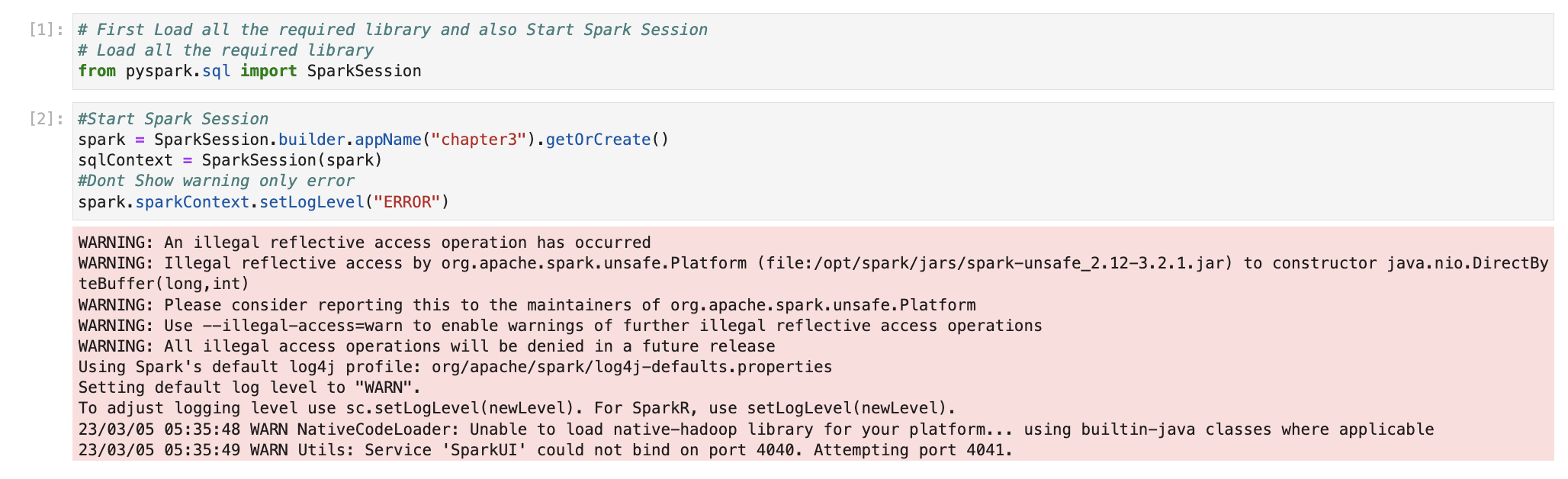1568x479 pixels.
Task: Click the "Setting default log level" output line
Action: (249, 387)
